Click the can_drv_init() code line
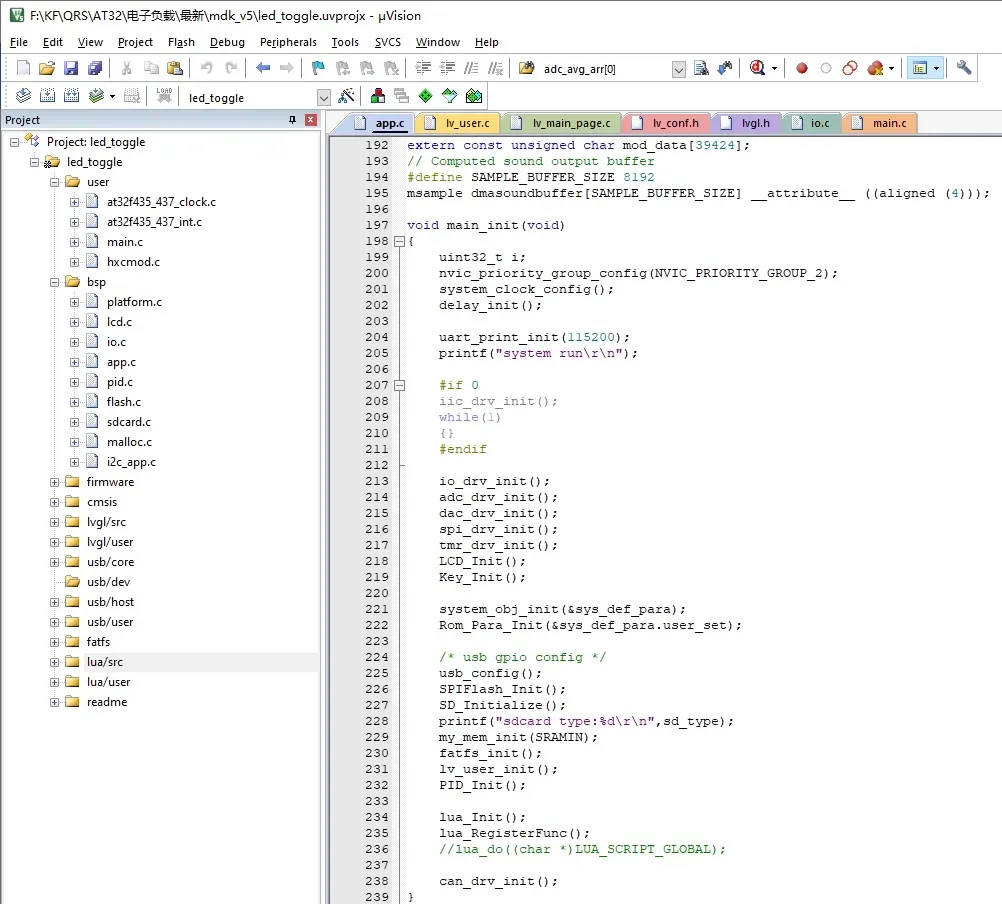The image size is (1002, 904). click(498, 882)
